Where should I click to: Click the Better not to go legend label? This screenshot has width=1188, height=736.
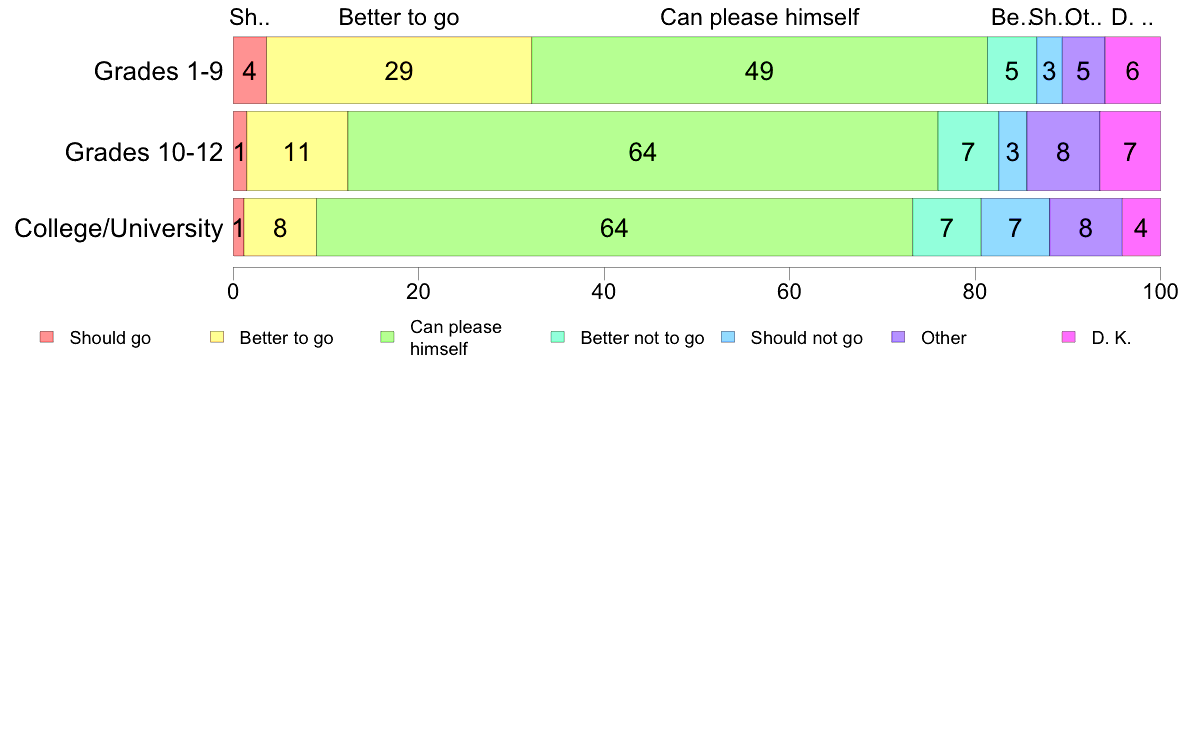coord(642,338)
